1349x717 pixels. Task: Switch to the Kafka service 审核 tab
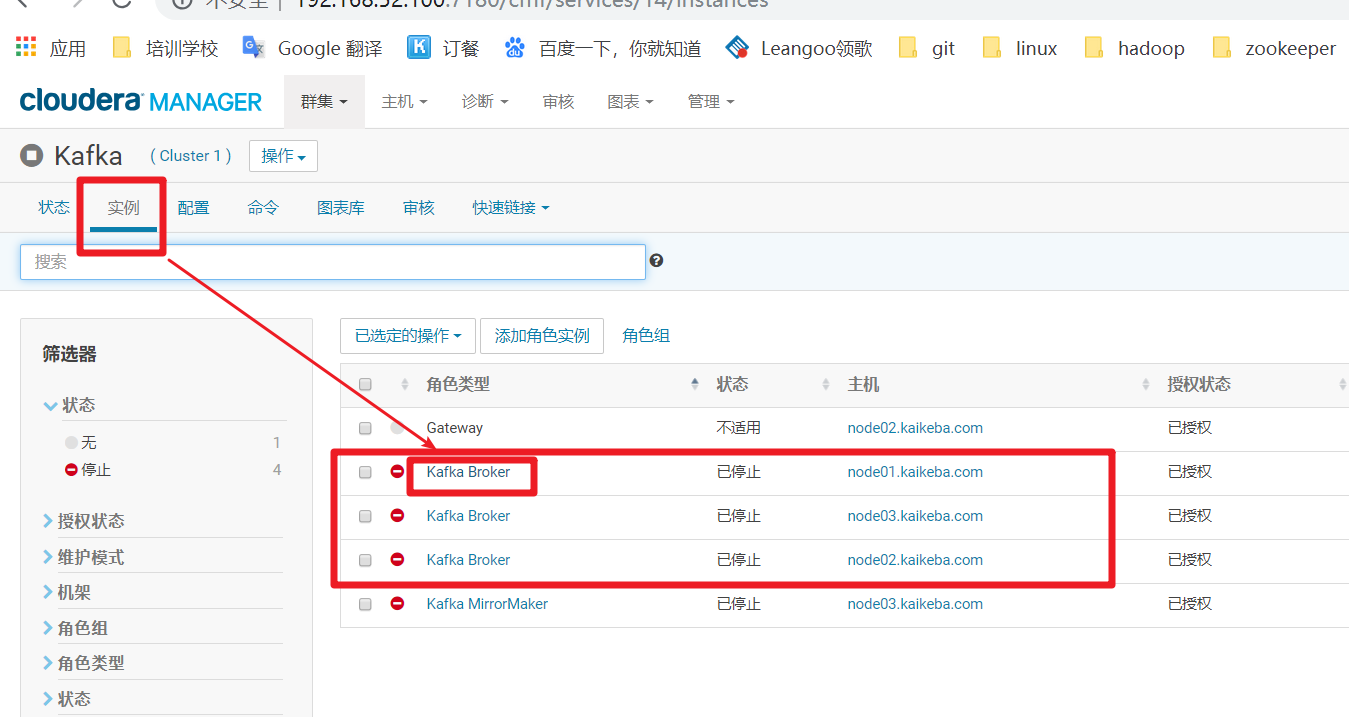coord(419,207)
